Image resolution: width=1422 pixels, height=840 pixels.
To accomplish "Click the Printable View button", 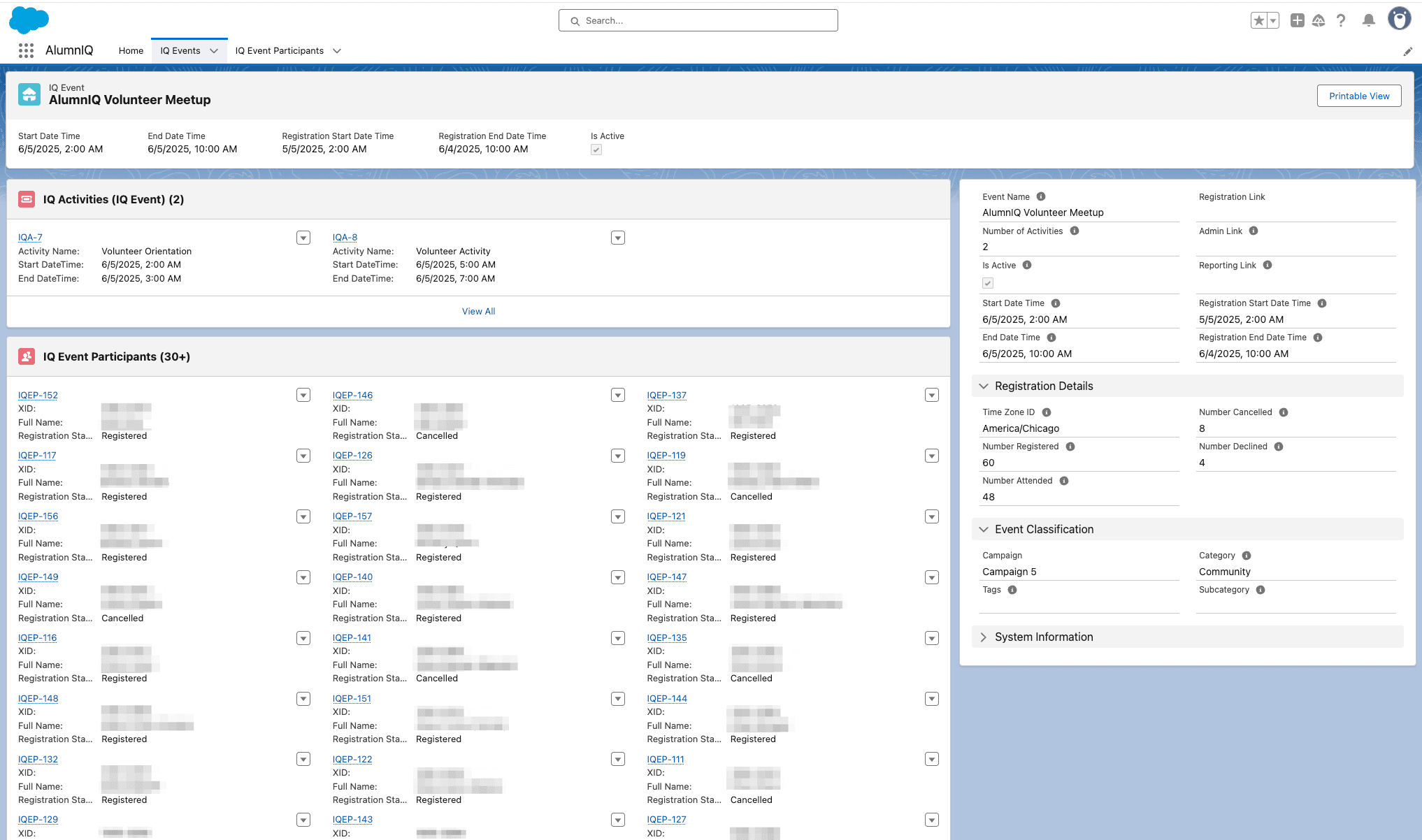I will [1359, 96].
